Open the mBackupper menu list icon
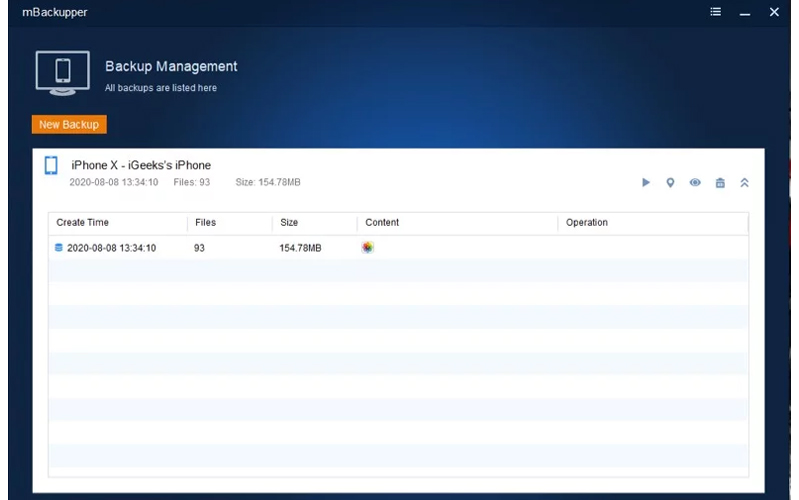 coord(715,12)
